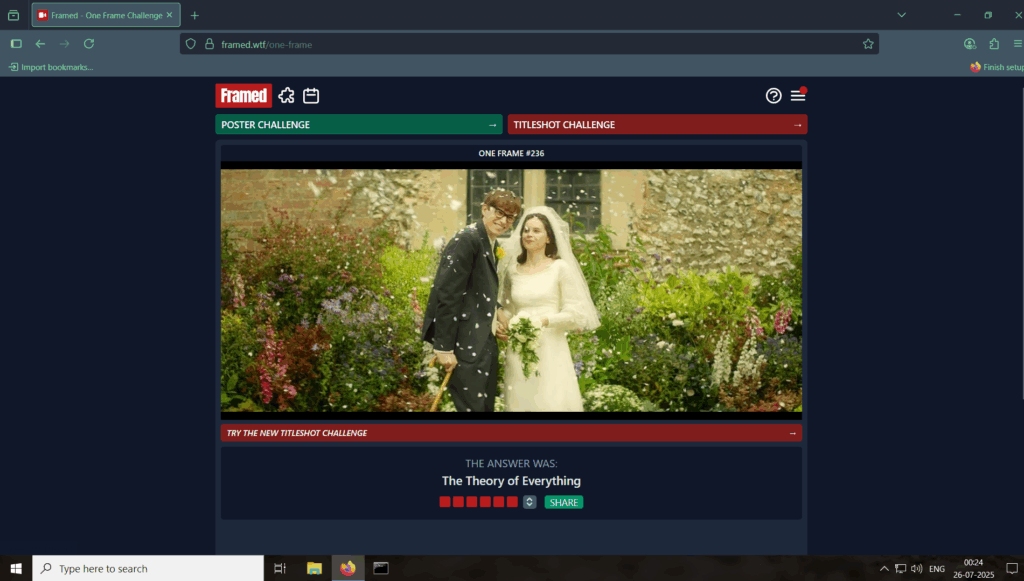Open the Titleshot Challenge banner at top
This screenshot has height=581, width=1024.
(x=657, y=125)
